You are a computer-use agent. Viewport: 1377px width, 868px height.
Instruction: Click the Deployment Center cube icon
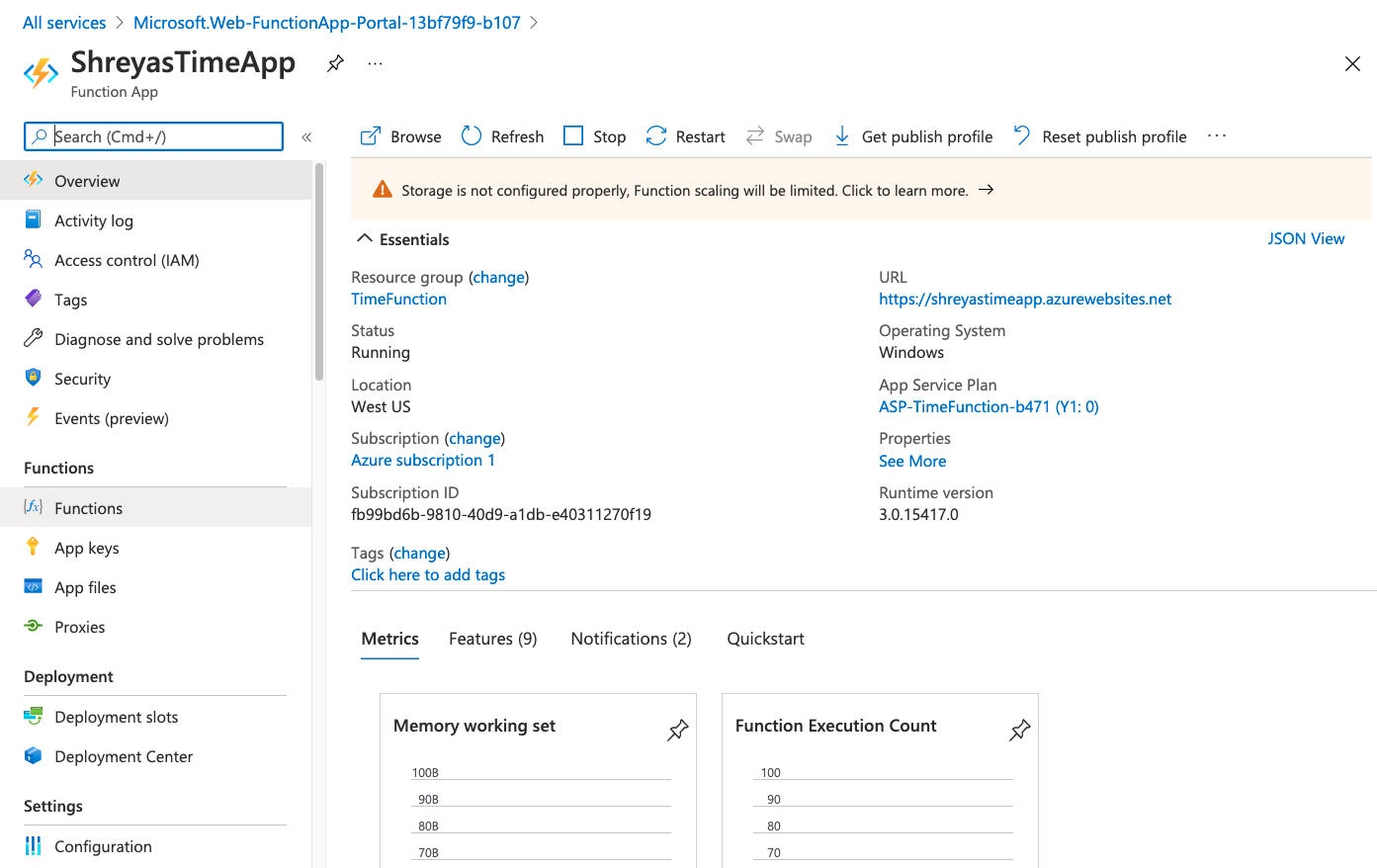coord(34,755)
